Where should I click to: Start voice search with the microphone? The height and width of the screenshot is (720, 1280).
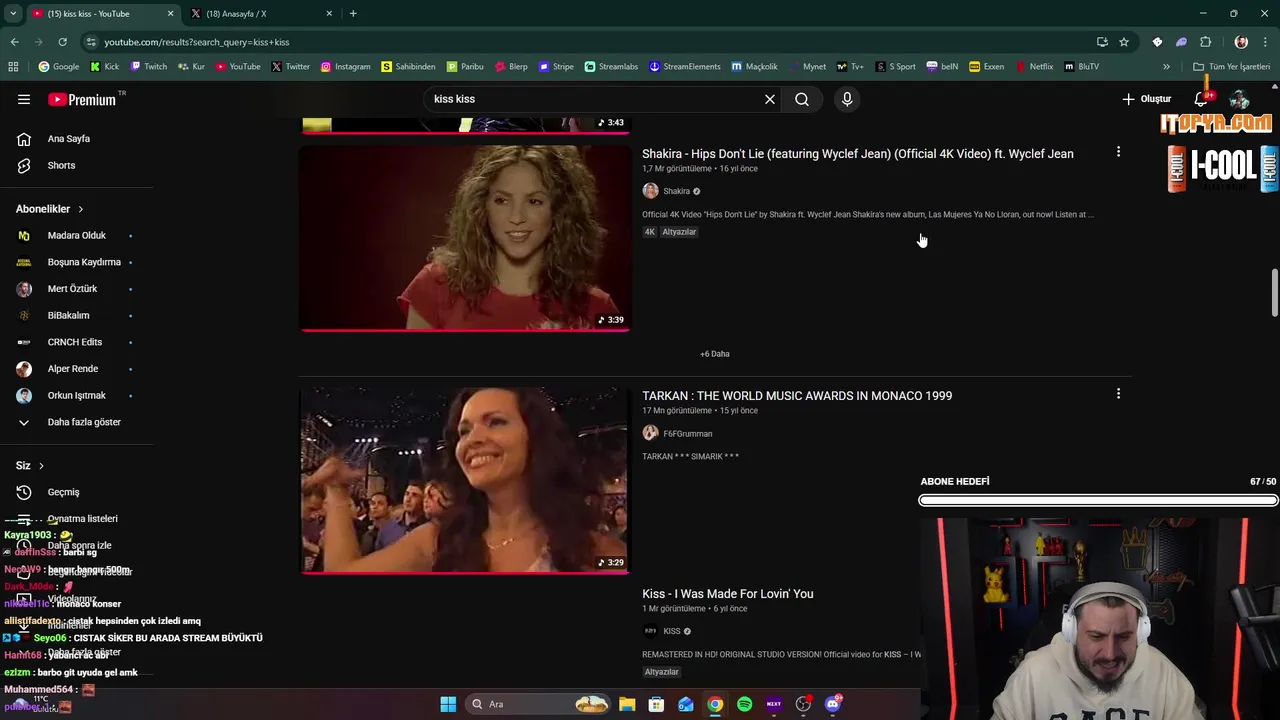(847, 99)
